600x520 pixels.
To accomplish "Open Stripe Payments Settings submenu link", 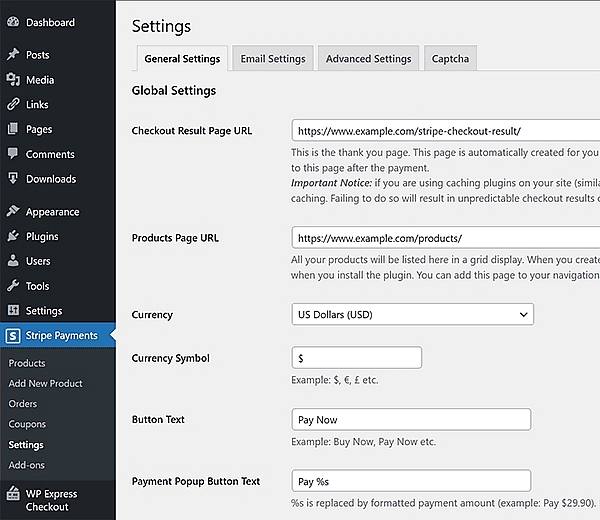I will [x=26, y=445].
